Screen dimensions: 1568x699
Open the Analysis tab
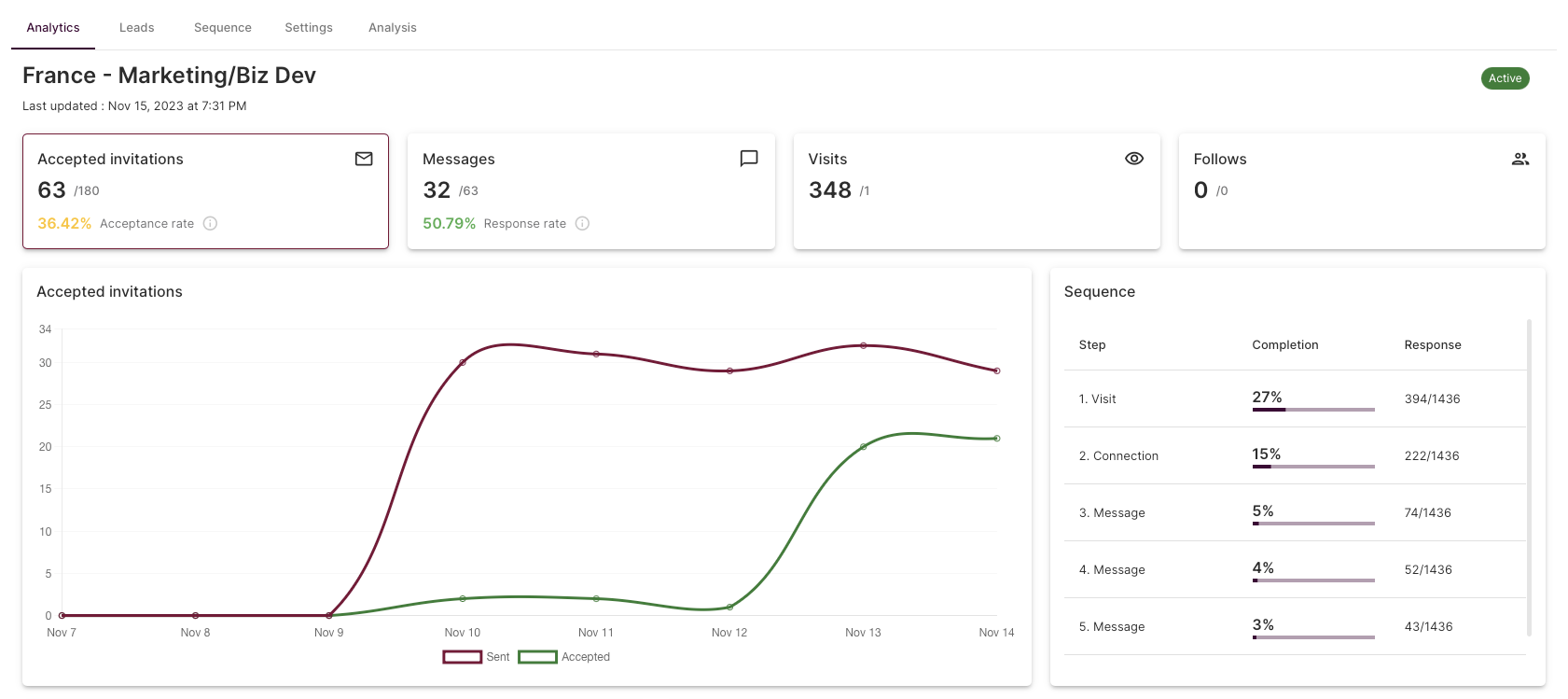click(x=393, y=27)
